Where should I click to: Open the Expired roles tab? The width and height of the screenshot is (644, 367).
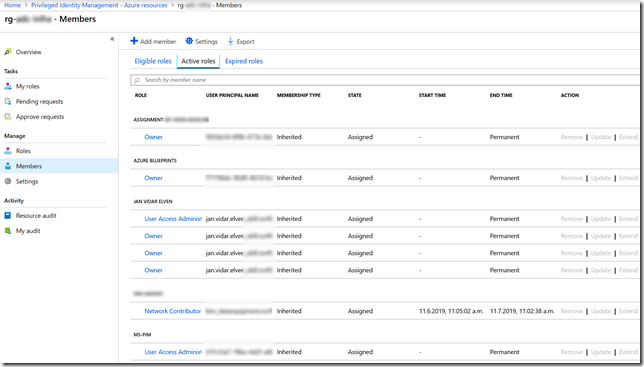tap(244, 61)
